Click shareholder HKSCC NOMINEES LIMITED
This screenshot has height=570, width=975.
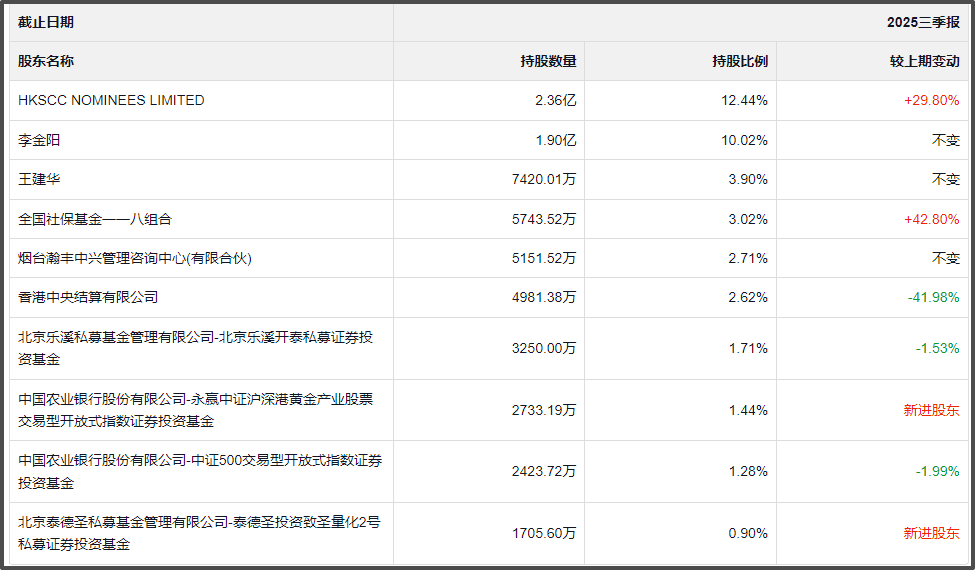[x=111, y=100]
